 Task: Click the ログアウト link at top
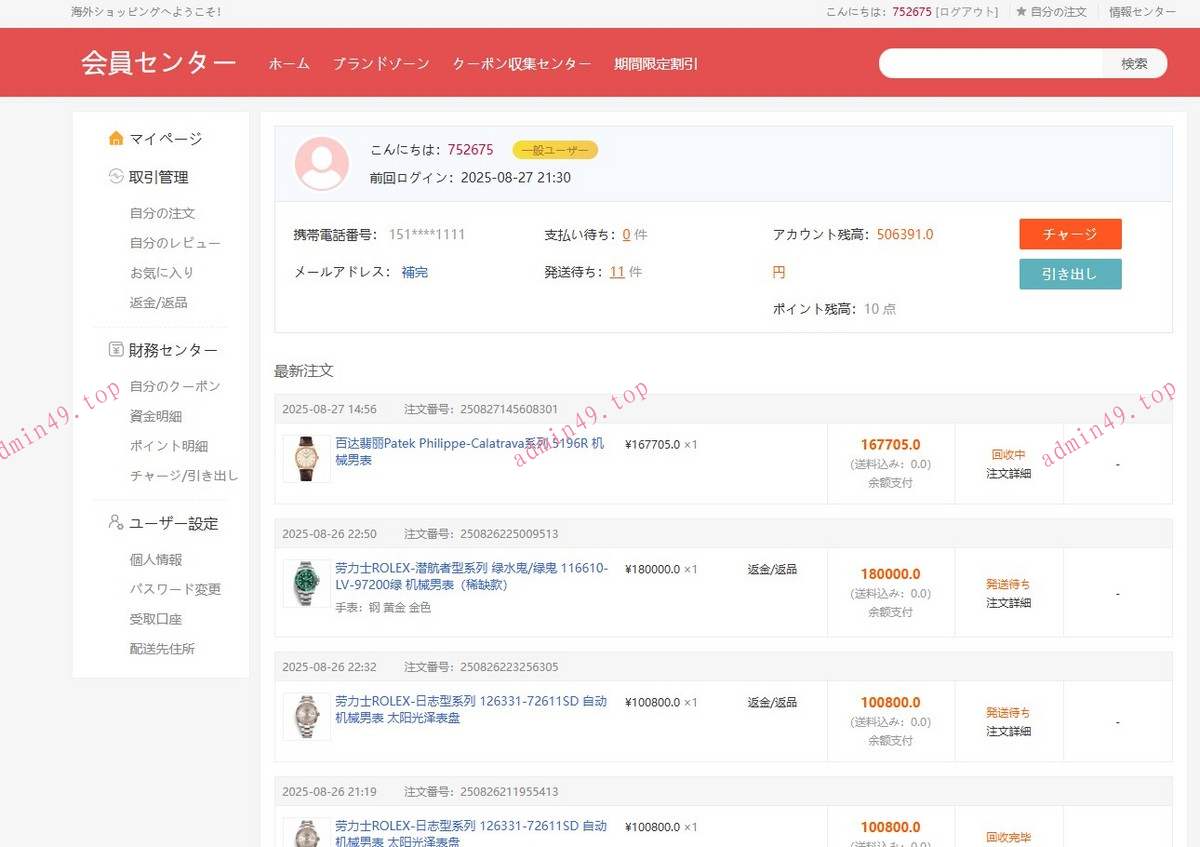coord(967,12)
